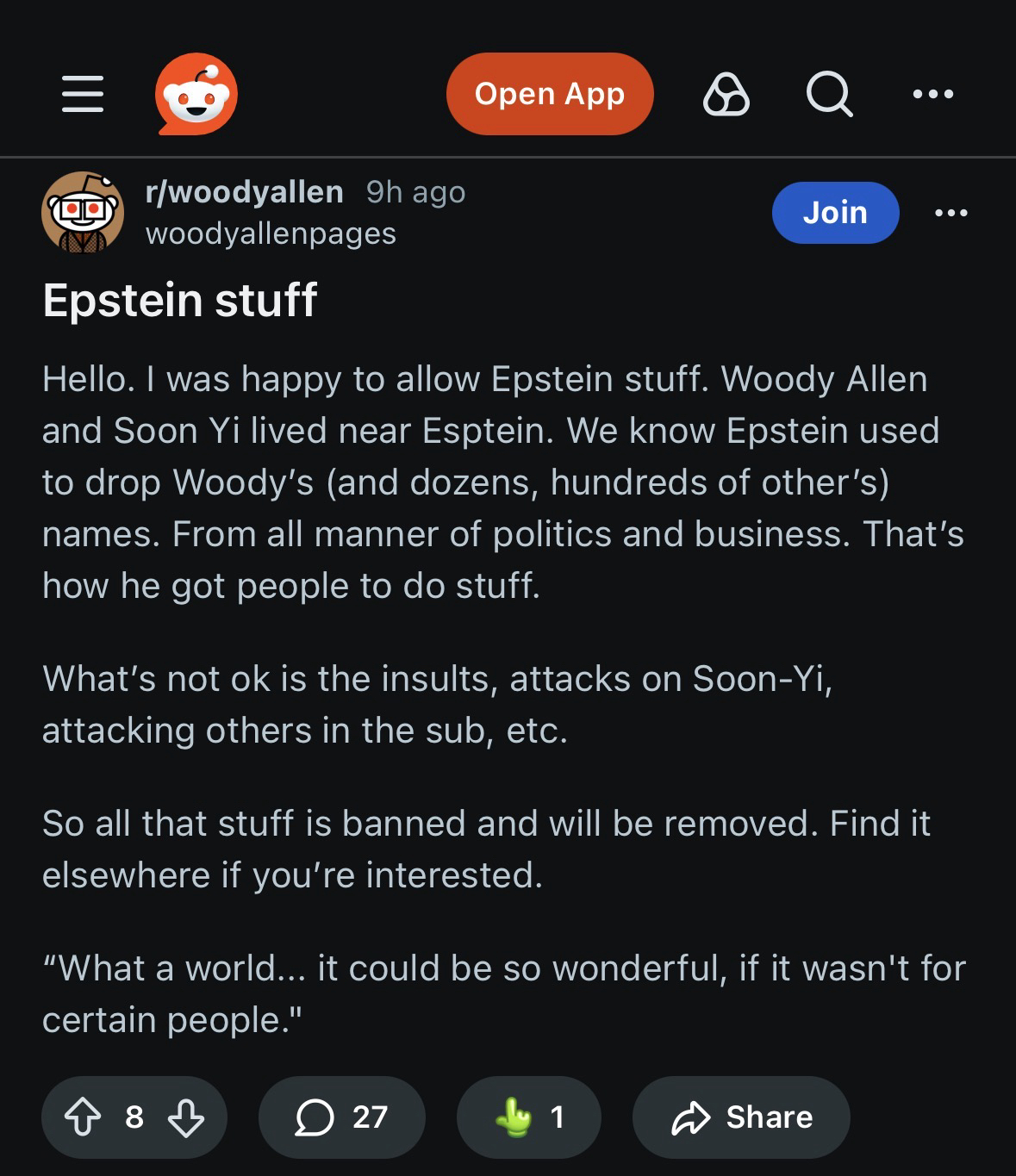Open the hamburger navigation menu
This screenshot has height=1176, width=1016.
(83, 94)
